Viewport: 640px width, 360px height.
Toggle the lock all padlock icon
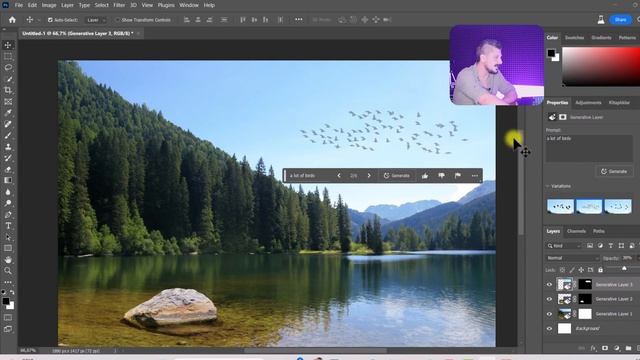[600, 270]
